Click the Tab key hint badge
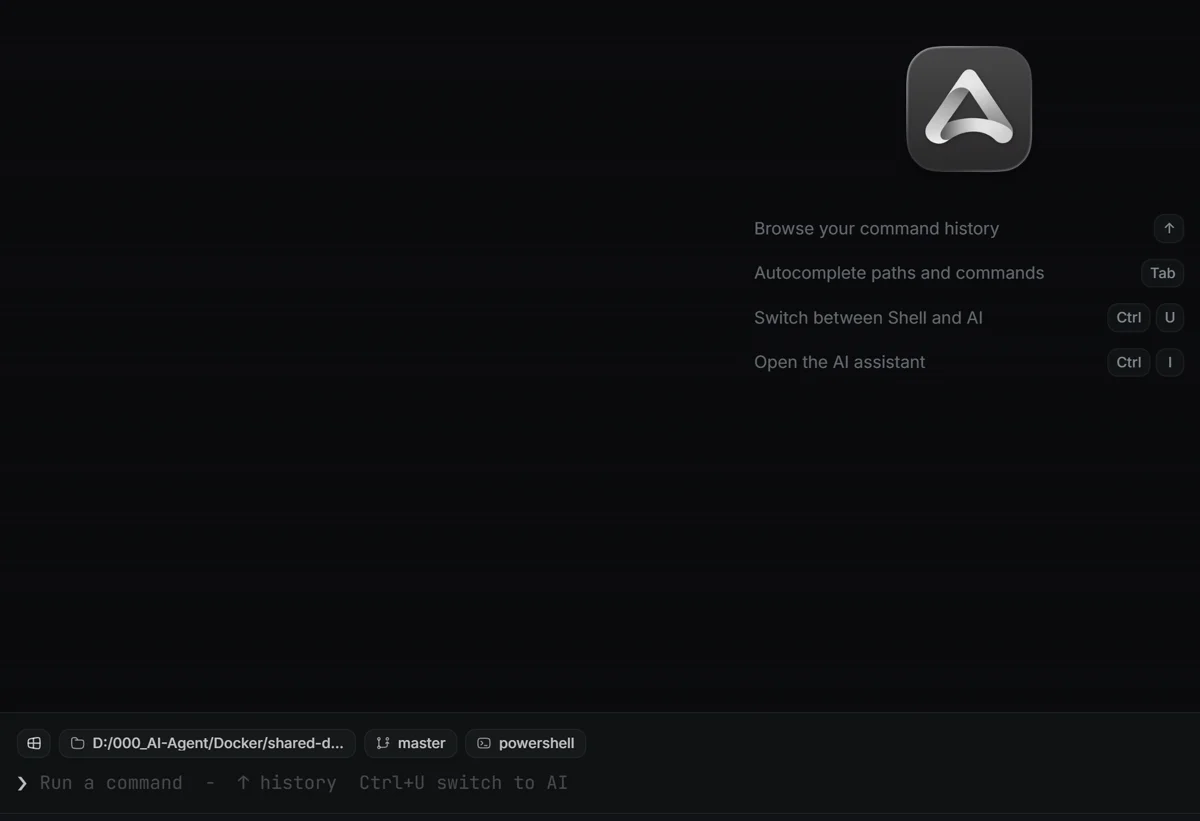Image resolution: width=1200 pixels, height=821 pixels. click(x=1162, y=273)
